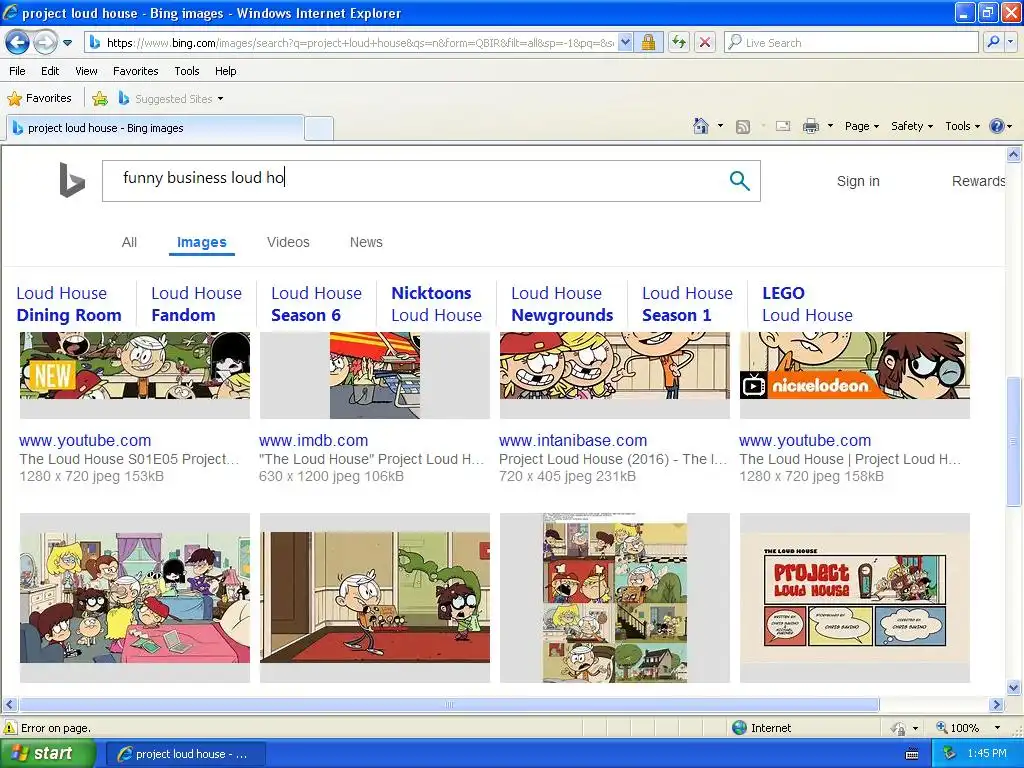Click the Add to Favorites Bar icon
The width and height of the screenshot is (1024, 768).
point(100,99)
